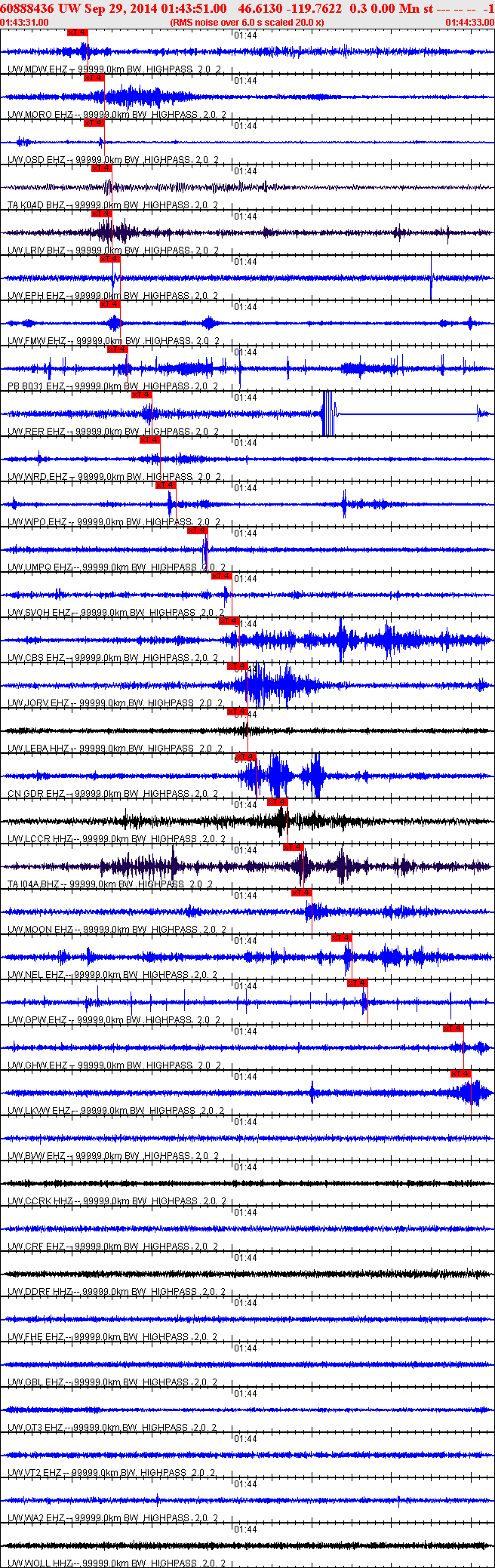Click the end time 01:44:33.00 label
Viewport: 495px width, 1568px height.
(470, 23)
